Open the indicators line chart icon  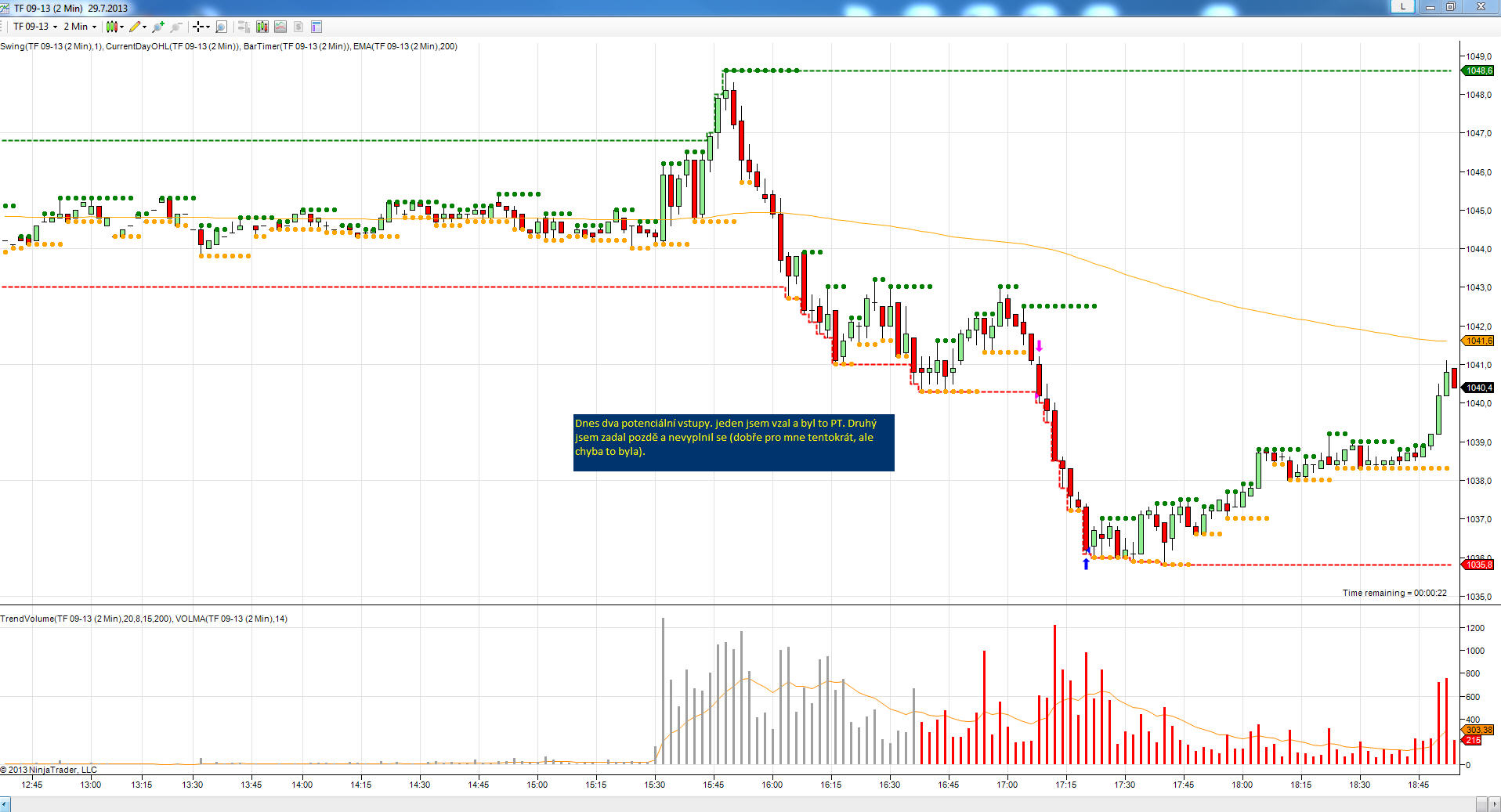pyautogui.click(x=280, y=27)
